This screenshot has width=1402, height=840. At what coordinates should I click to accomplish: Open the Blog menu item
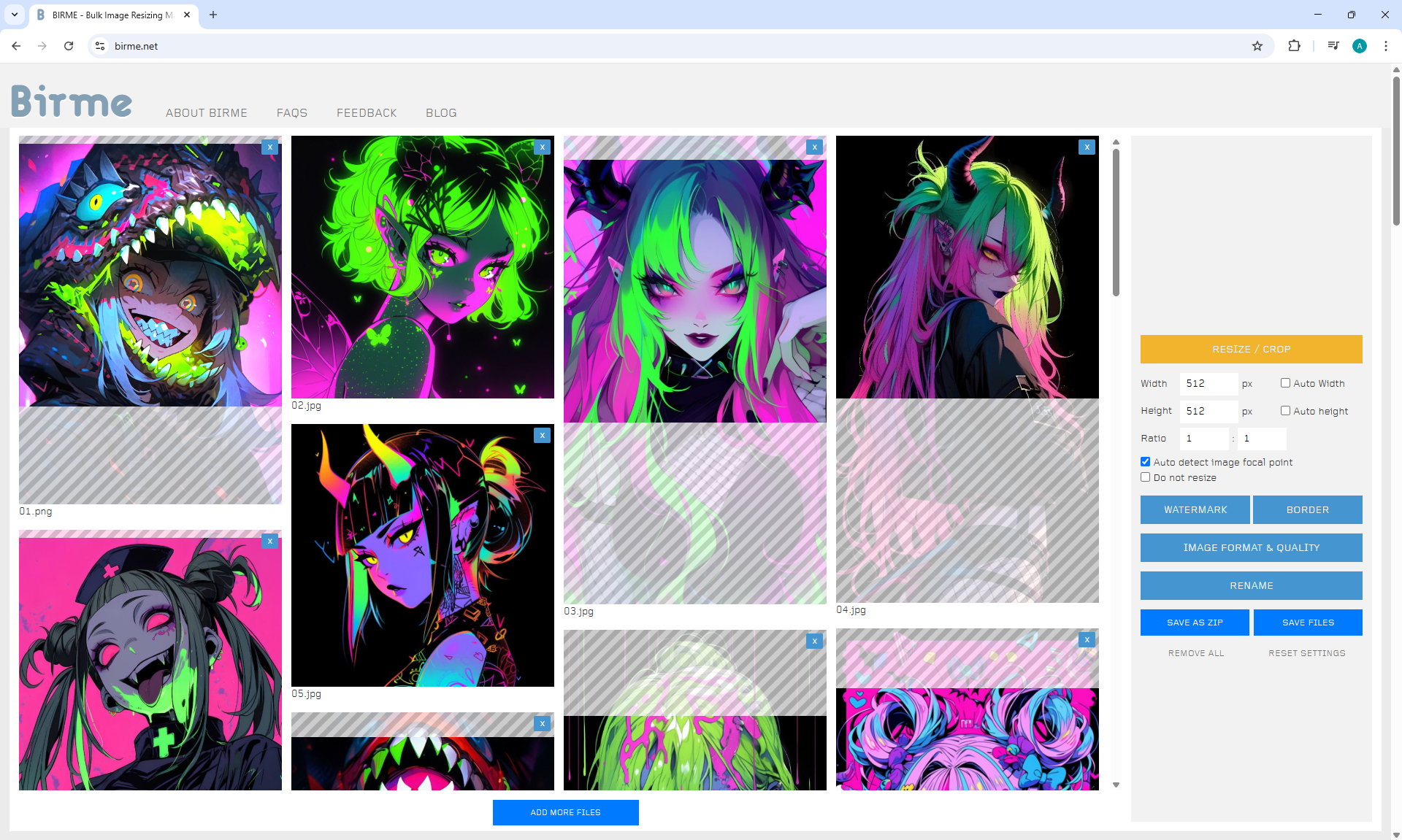tap(441, 113)
